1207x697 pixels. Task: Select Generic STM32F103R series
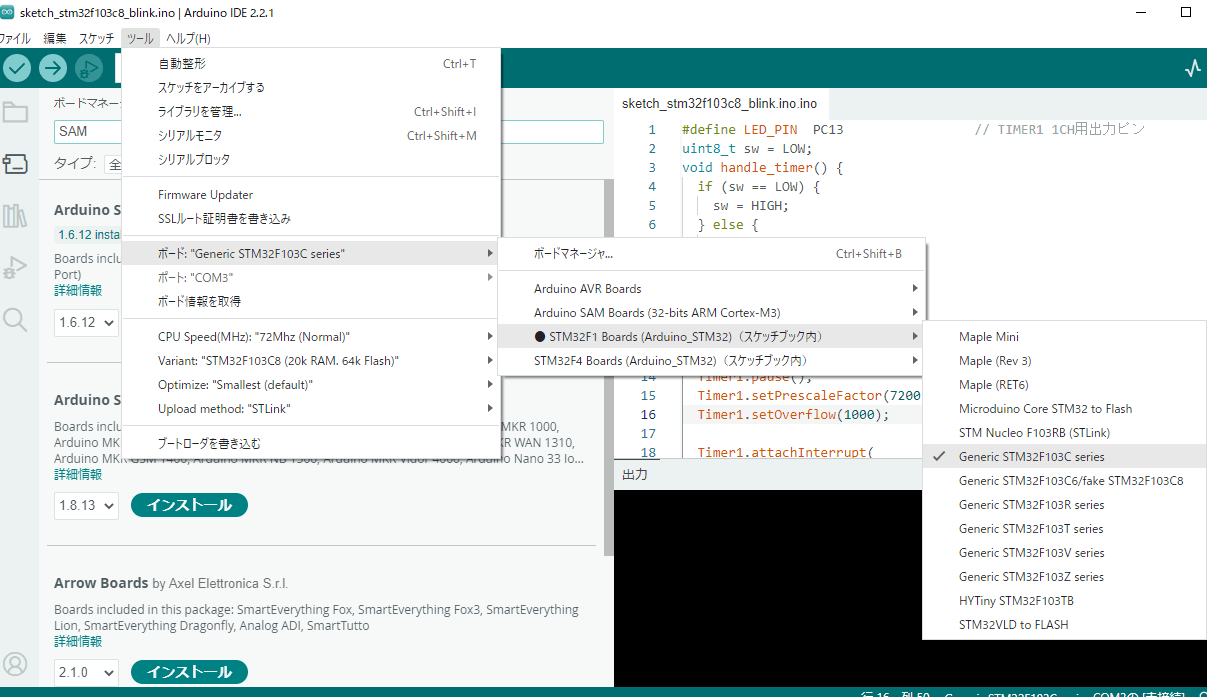tap(1064, 505)
